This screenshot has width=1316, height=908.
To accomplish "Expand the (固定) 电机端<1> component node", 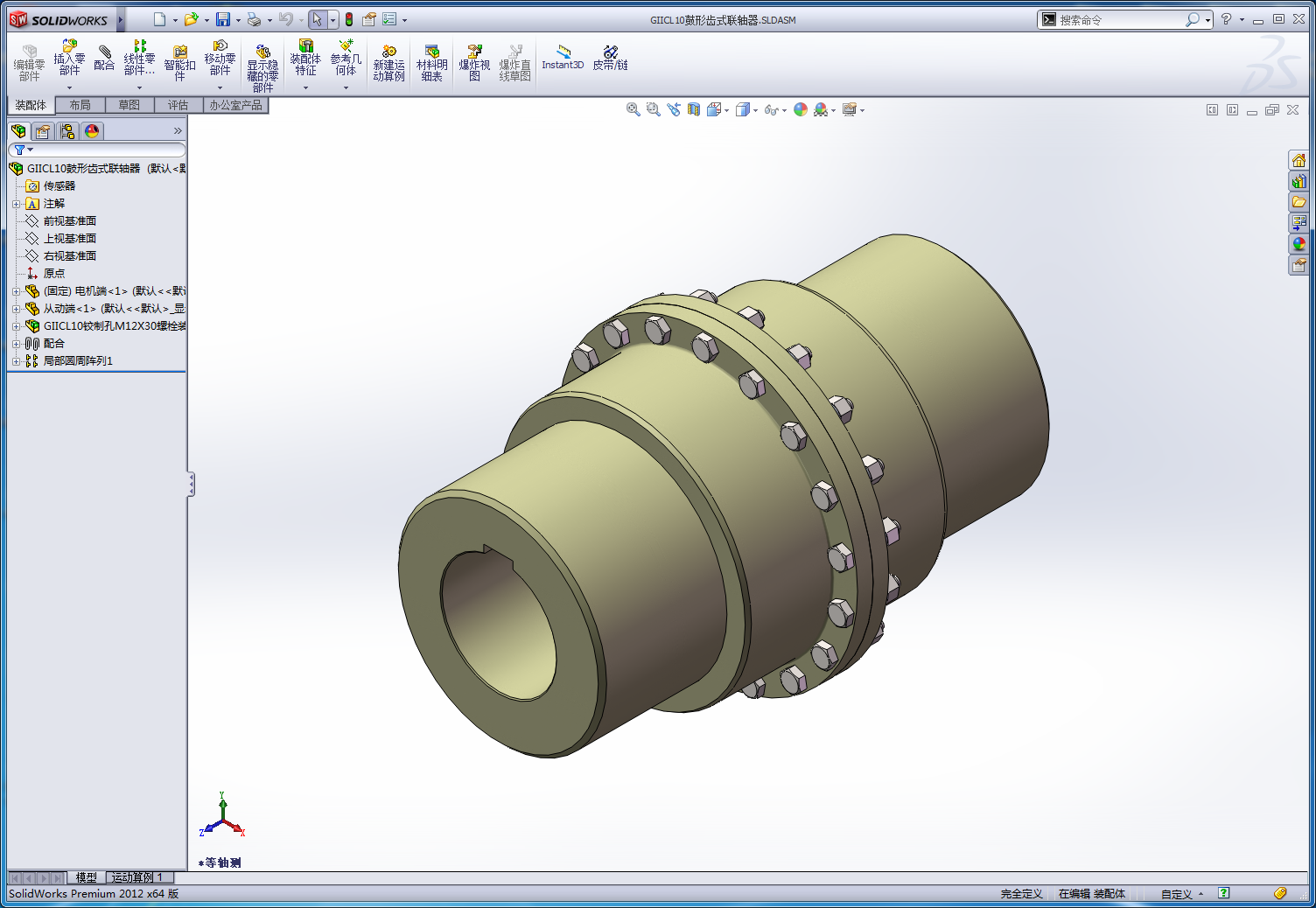I will tap(16, 291).
